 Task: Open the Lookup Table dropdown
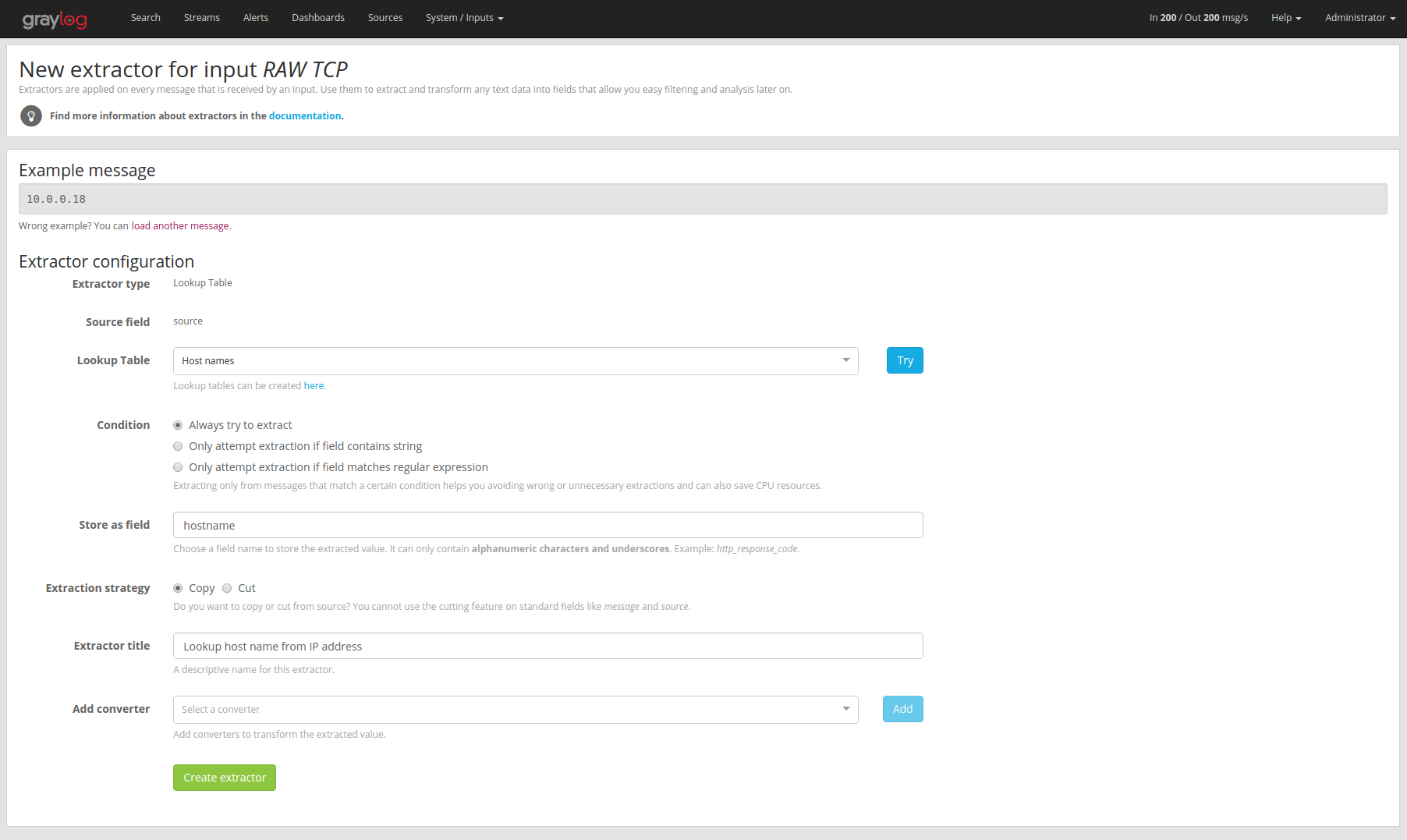pyautogui.click(x=515, y=361)
